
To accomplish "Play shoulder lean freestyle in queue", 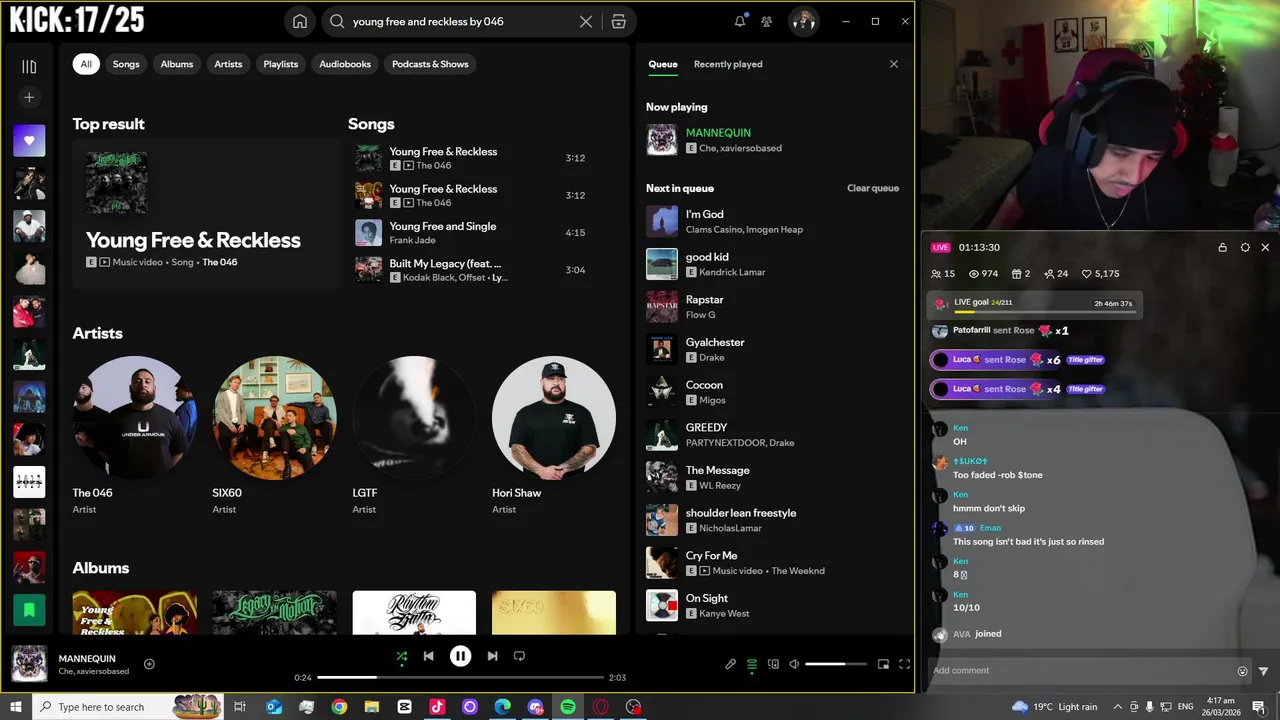I will tap(774, 520).
